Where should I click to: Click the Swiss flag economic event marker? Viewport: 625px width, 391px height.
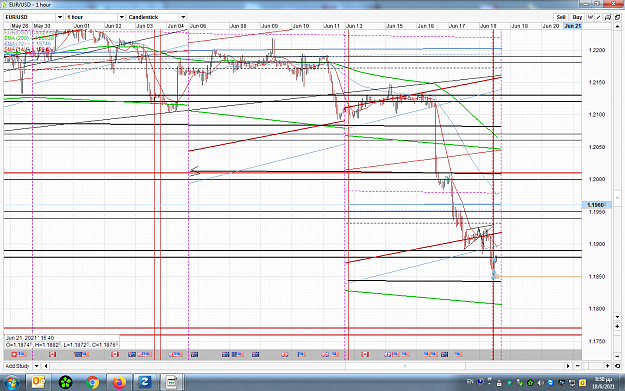click(x=14, y=354)
